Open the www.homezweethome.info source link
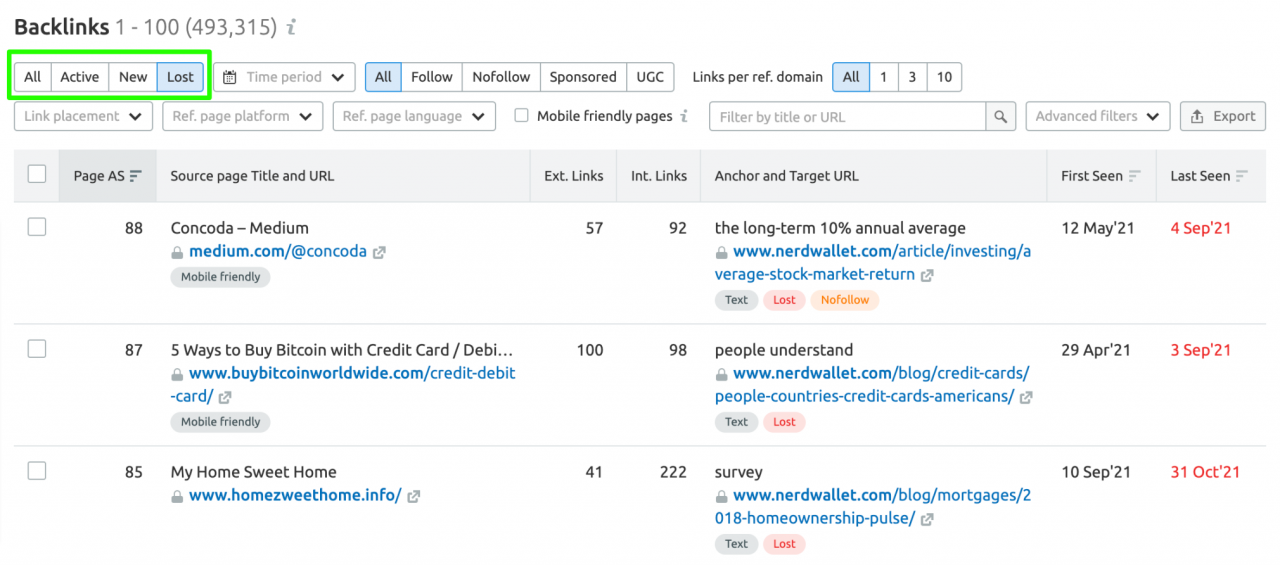The height and width of the screenshot is (565, 1280). pos(295,495)
